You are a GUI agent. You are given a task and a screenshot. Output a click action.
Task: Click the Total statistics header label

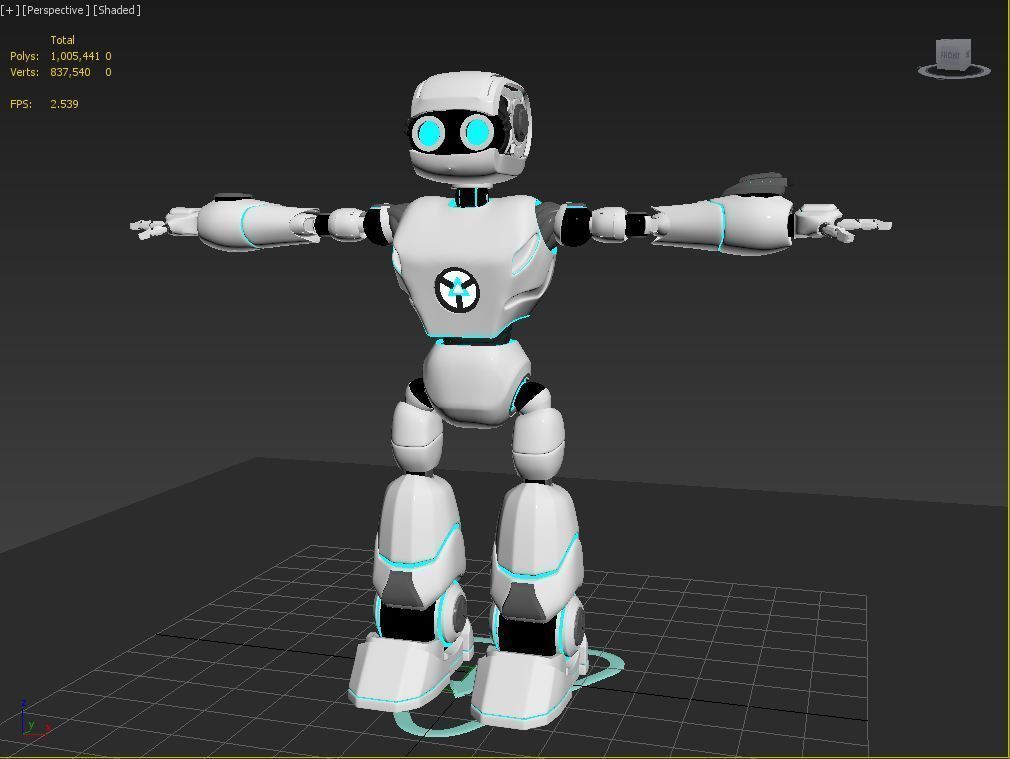(62, 40)
